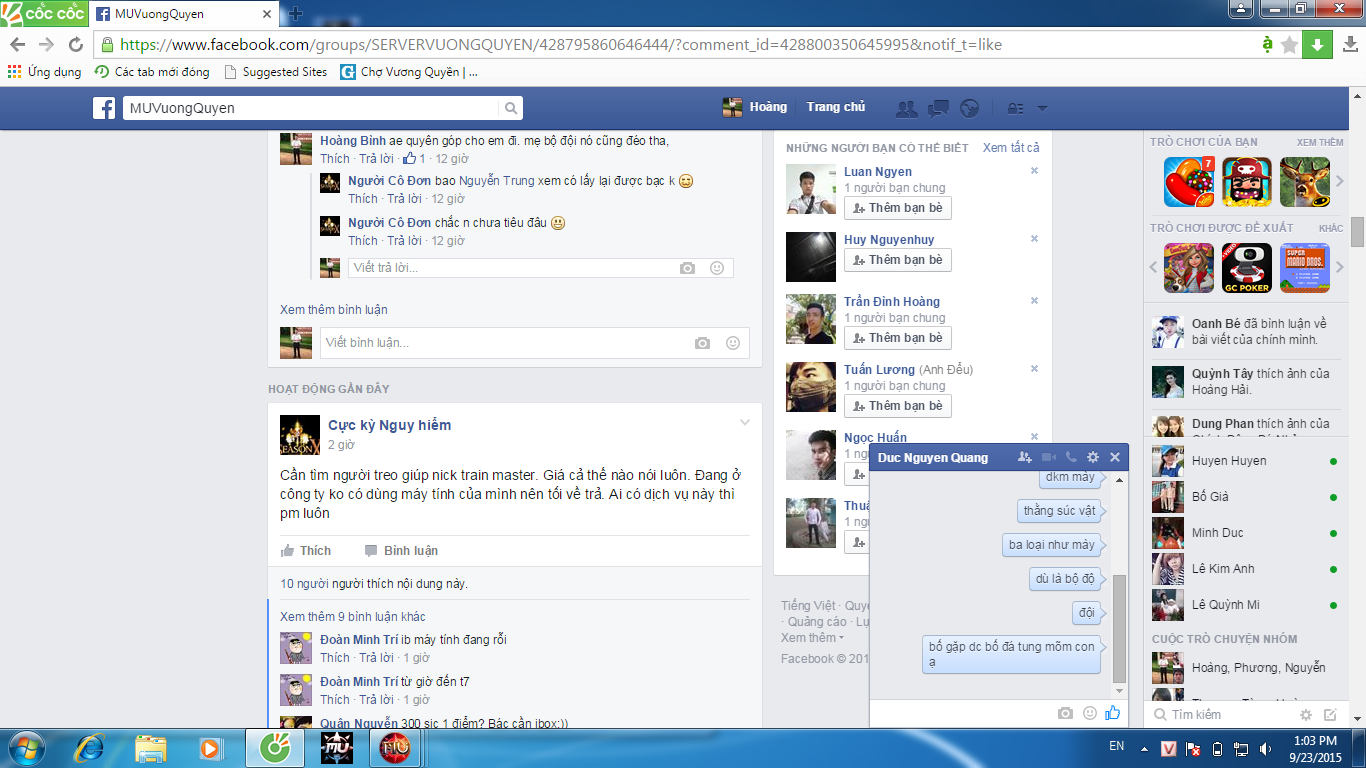The image size is (1366, 768).
Task: Expand options chevron on Cực kỳ Nguy hiểm post
Action: pyautogui.click(x=745, y=422)
